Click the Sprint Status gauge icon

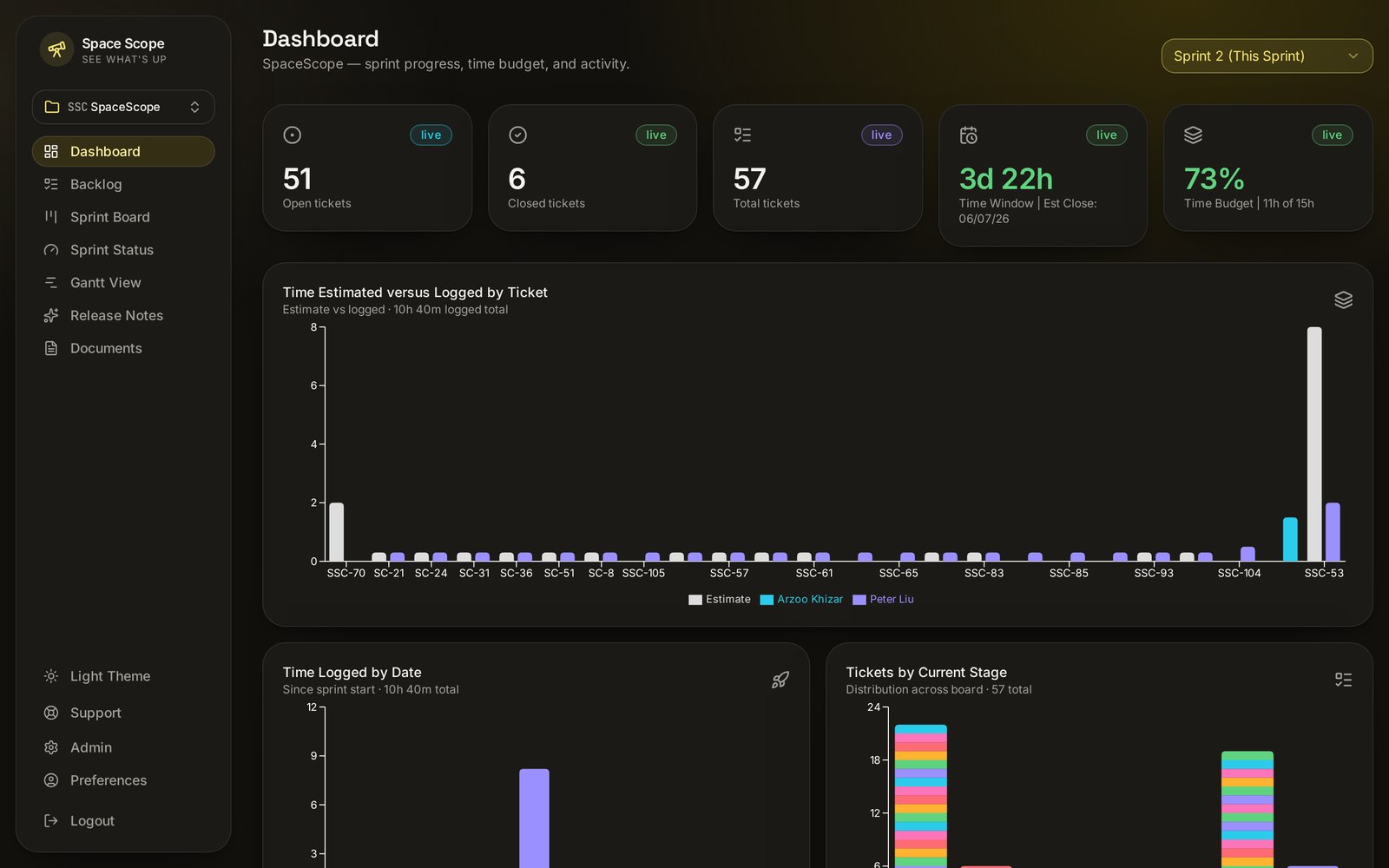(51, 250)
